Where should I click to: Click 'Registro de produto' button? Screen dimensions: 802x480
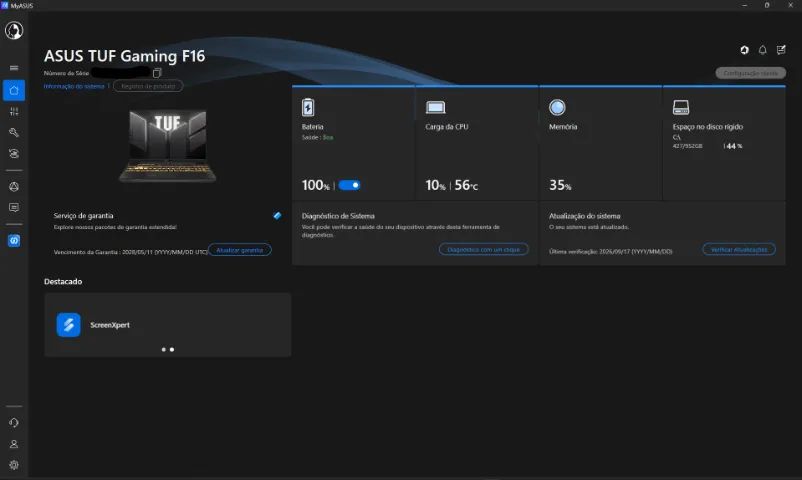148,86
